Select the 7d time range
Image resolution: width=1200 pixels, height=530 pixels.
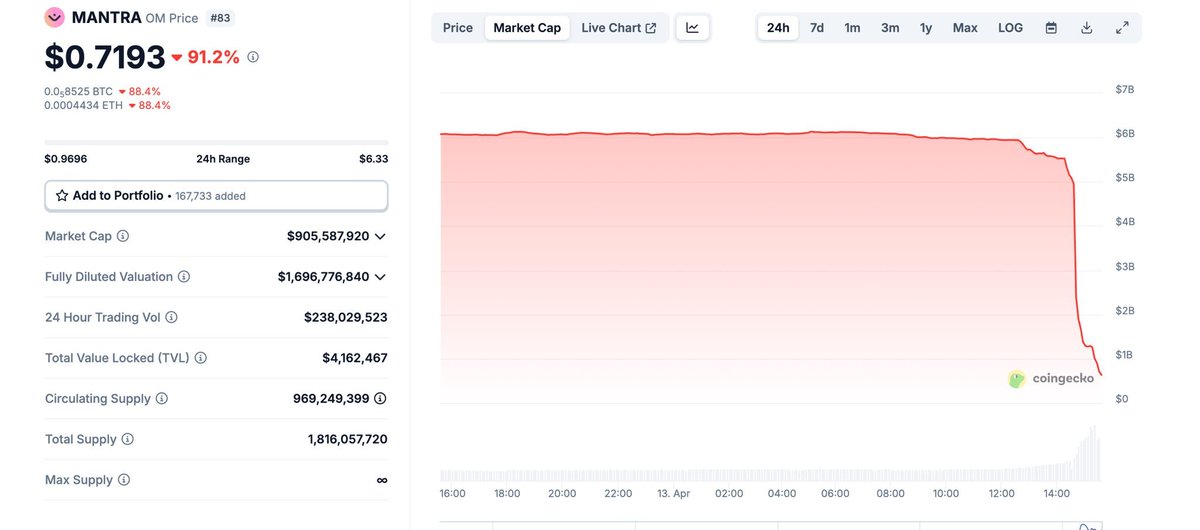817,28
